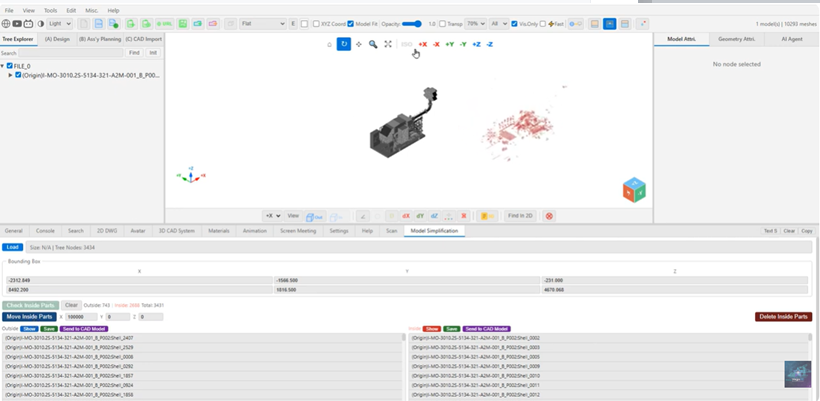Image resolution: width=820 pixels, height=401 pixels.
Task: Open the Misc. menu
Action: tap(92, 10)
